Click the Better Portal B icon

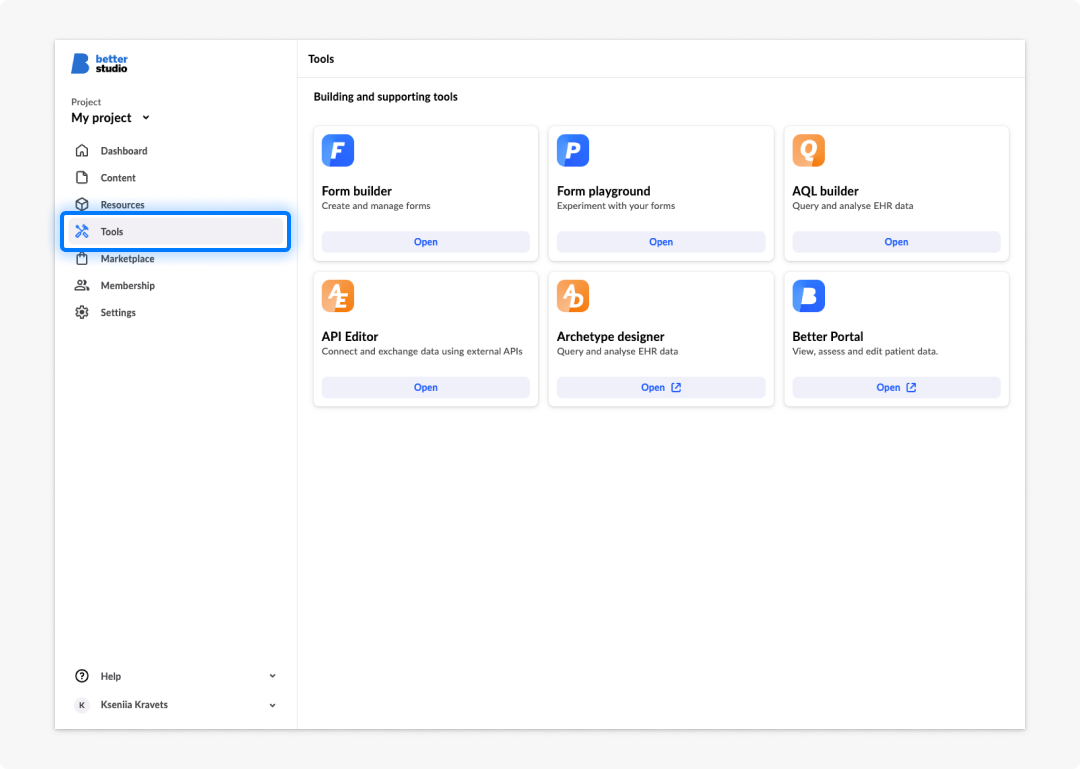tap(809, 296)
